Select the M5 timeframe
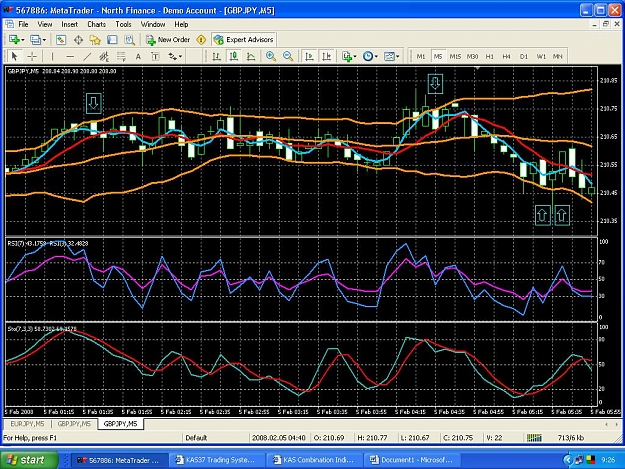This screenshot has width=625, height=469. [438, 57]
